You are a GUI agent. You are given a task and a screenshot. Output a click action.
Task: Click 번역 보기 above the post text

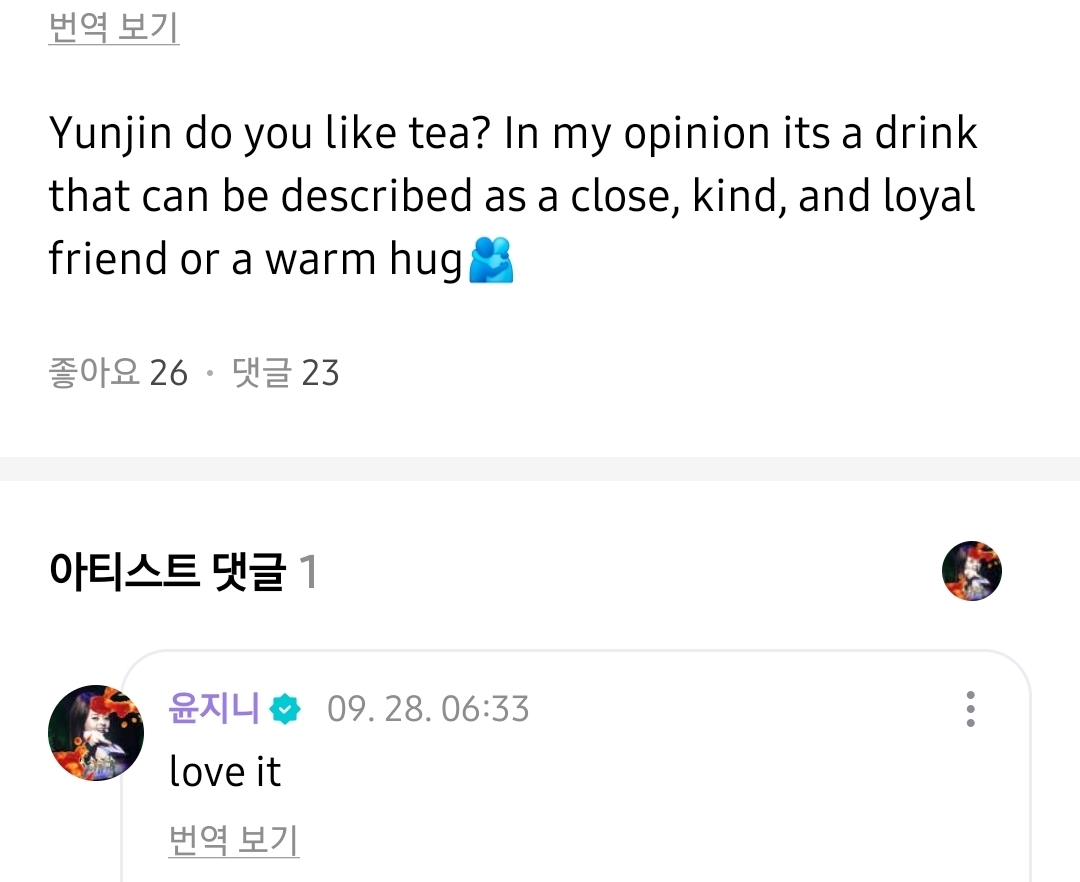coord(113,28)
